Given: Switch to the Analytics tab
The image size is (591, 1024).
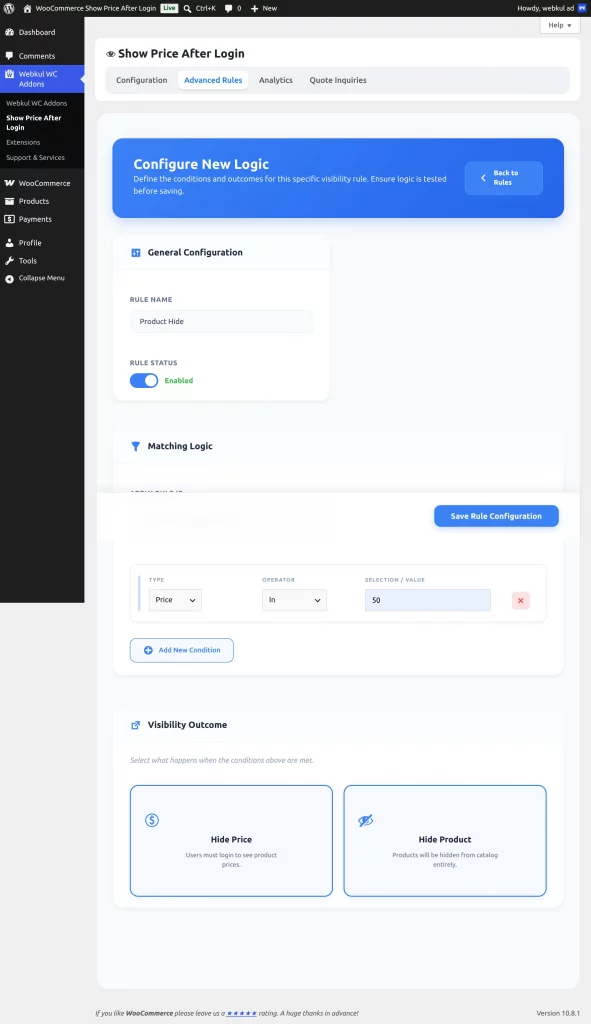Looking at the screenshot, I should pos(276,80).
